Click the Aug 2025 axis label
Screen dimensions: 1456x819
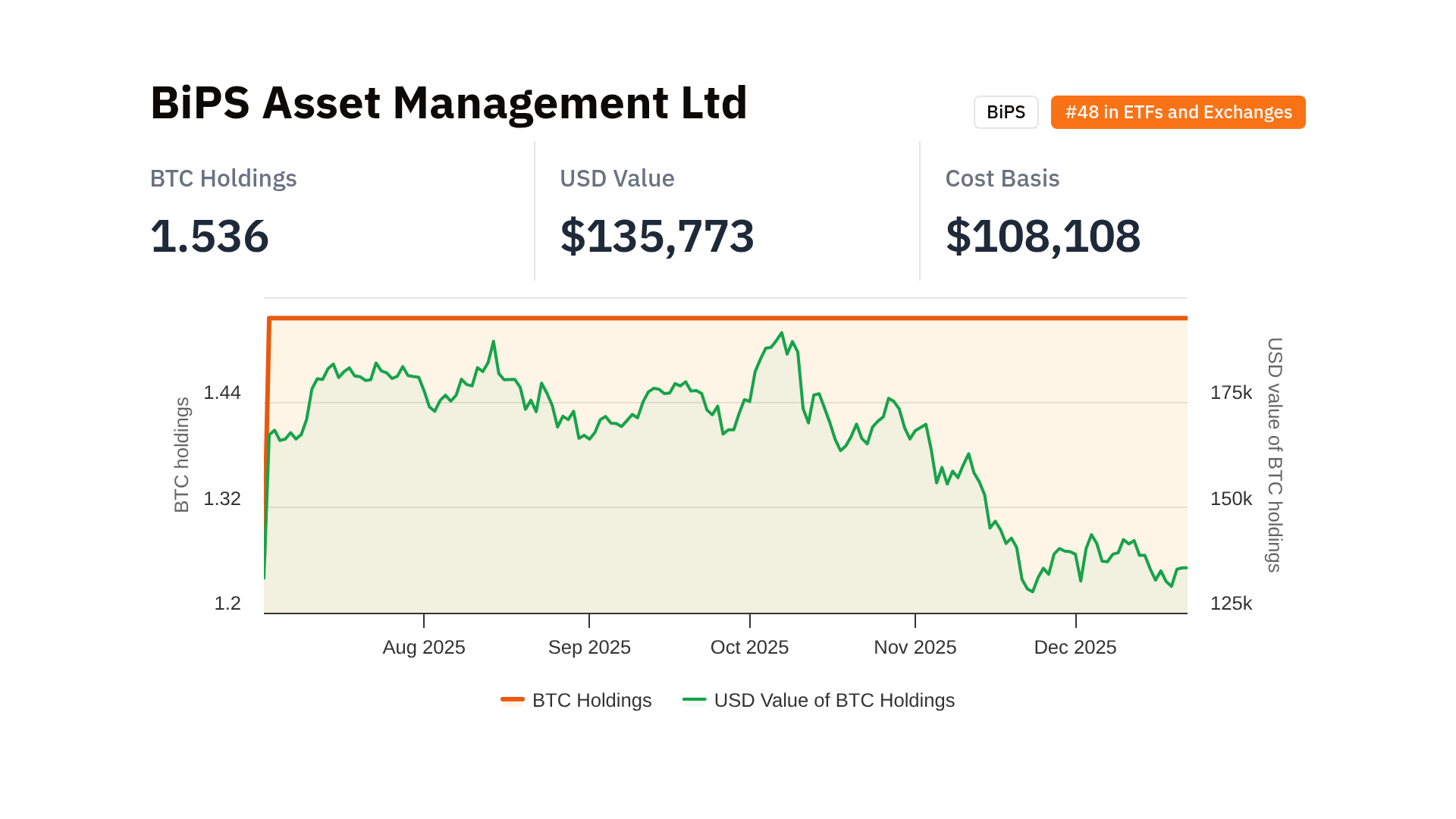click(x=423, y=647)
